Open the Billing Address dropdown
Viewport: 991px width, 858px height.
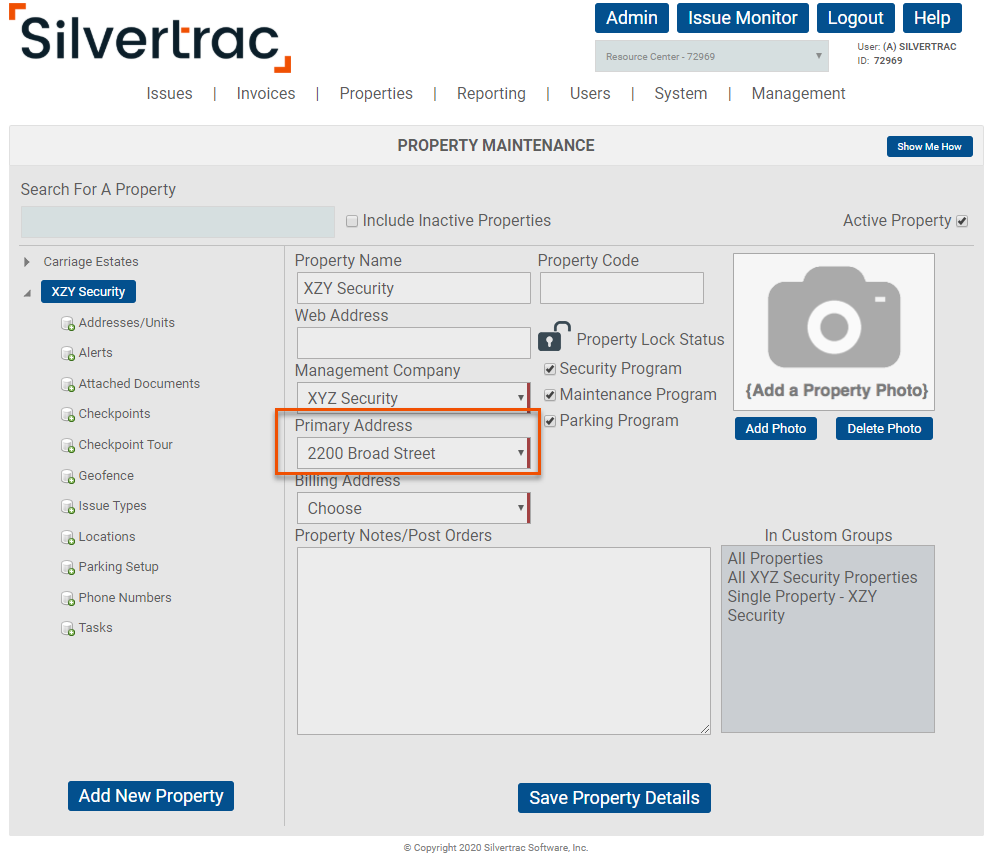413,508
